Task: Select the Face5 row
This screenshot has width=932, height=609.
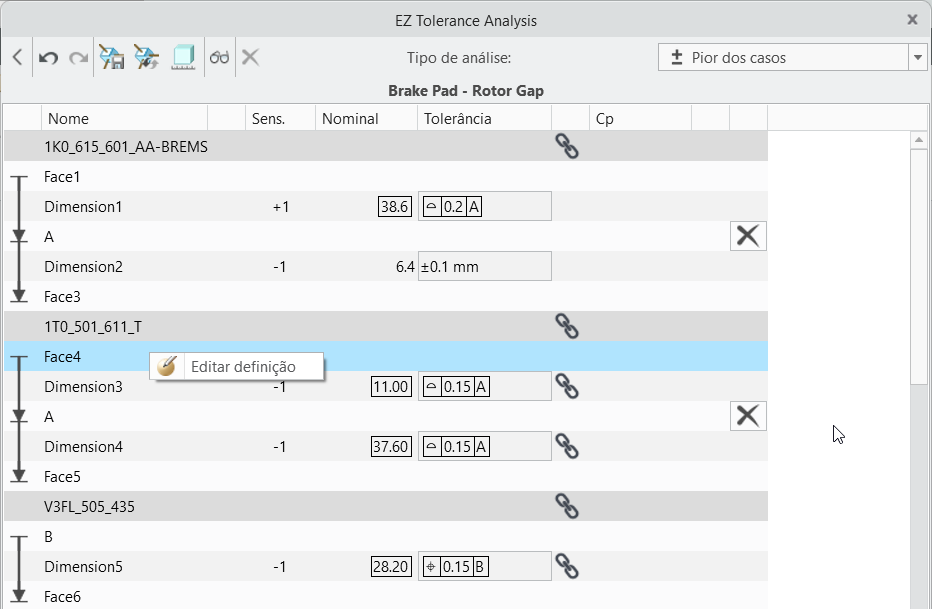Action: (x=386, y=477)
